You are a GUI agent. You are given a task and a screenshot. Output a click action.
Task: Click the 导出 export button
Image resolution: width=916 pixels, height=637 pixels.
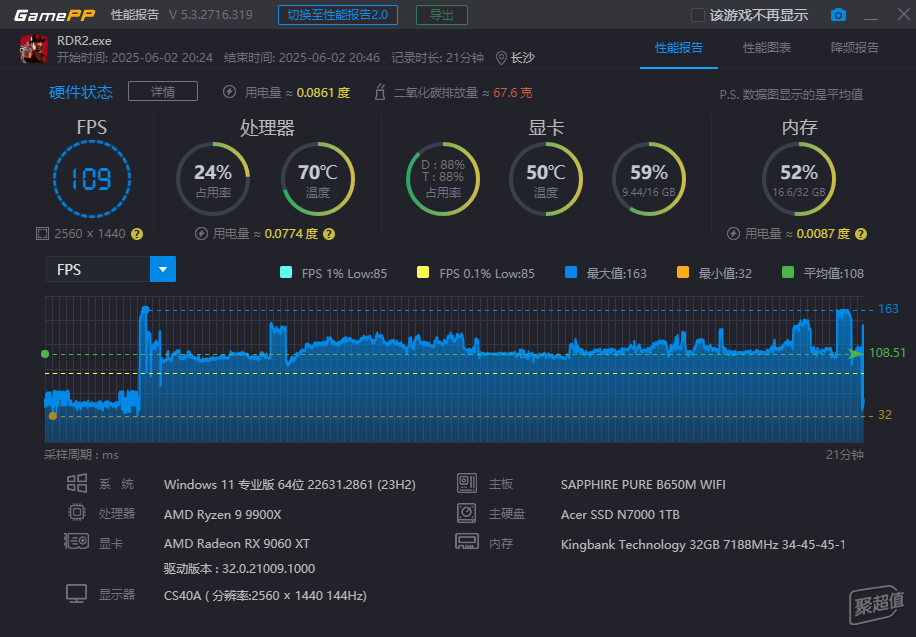442,15
